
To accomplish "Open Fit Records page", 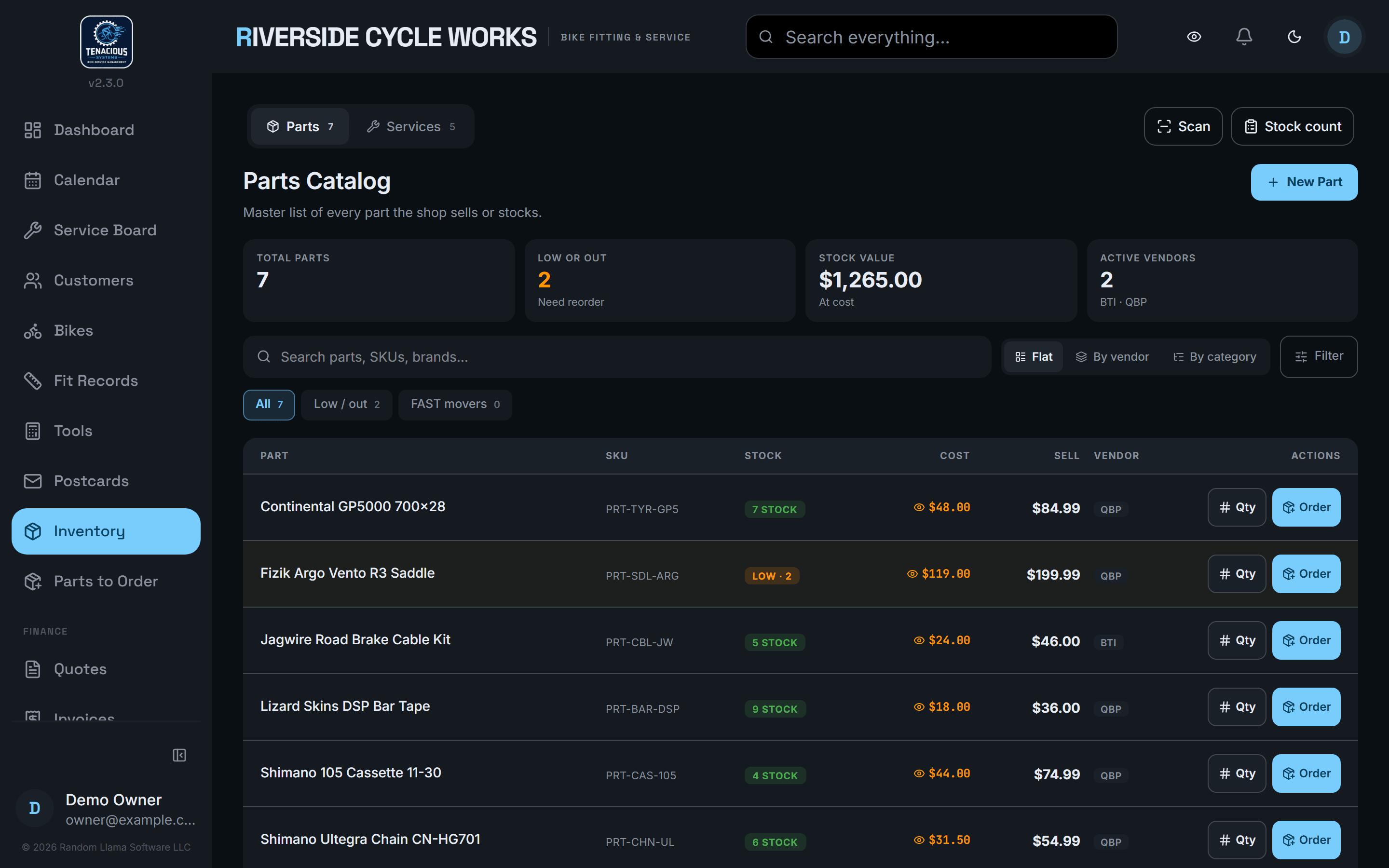I will point(106,380).
